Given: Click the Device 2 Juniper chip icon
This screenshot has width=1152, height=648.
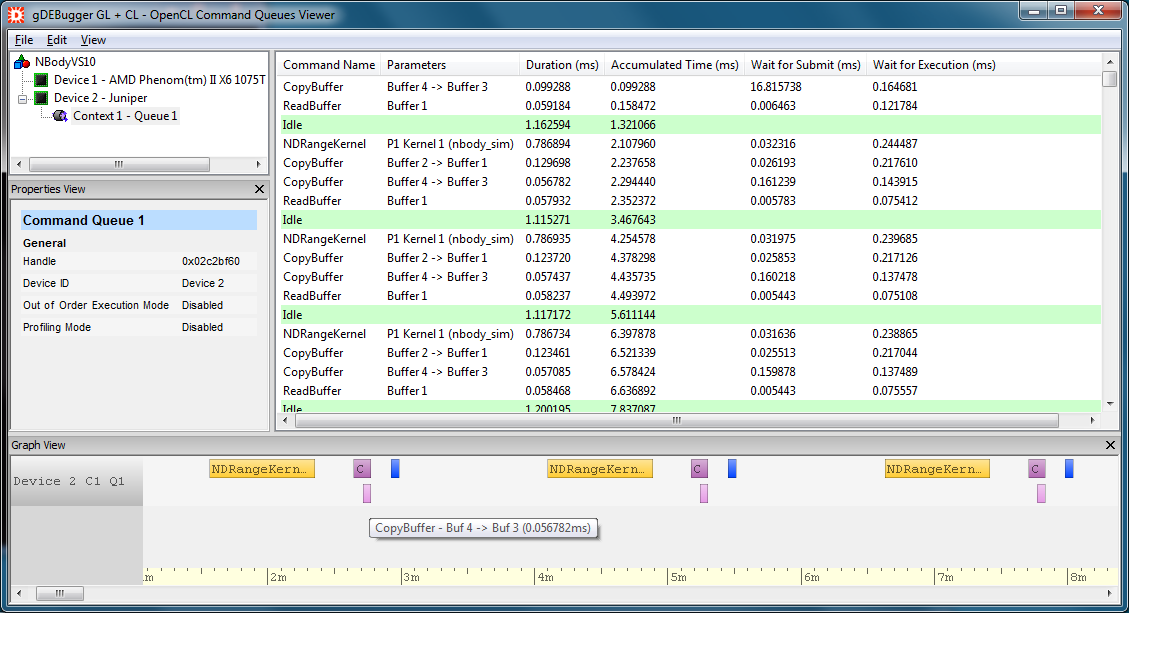Looking at the screenshot, I should (41, 98).
